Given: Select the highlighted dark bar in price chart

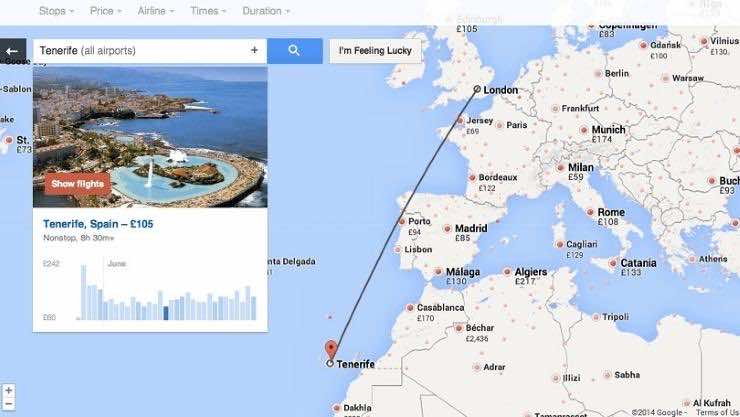Looking at the screenshot, I should pos(166,313).
